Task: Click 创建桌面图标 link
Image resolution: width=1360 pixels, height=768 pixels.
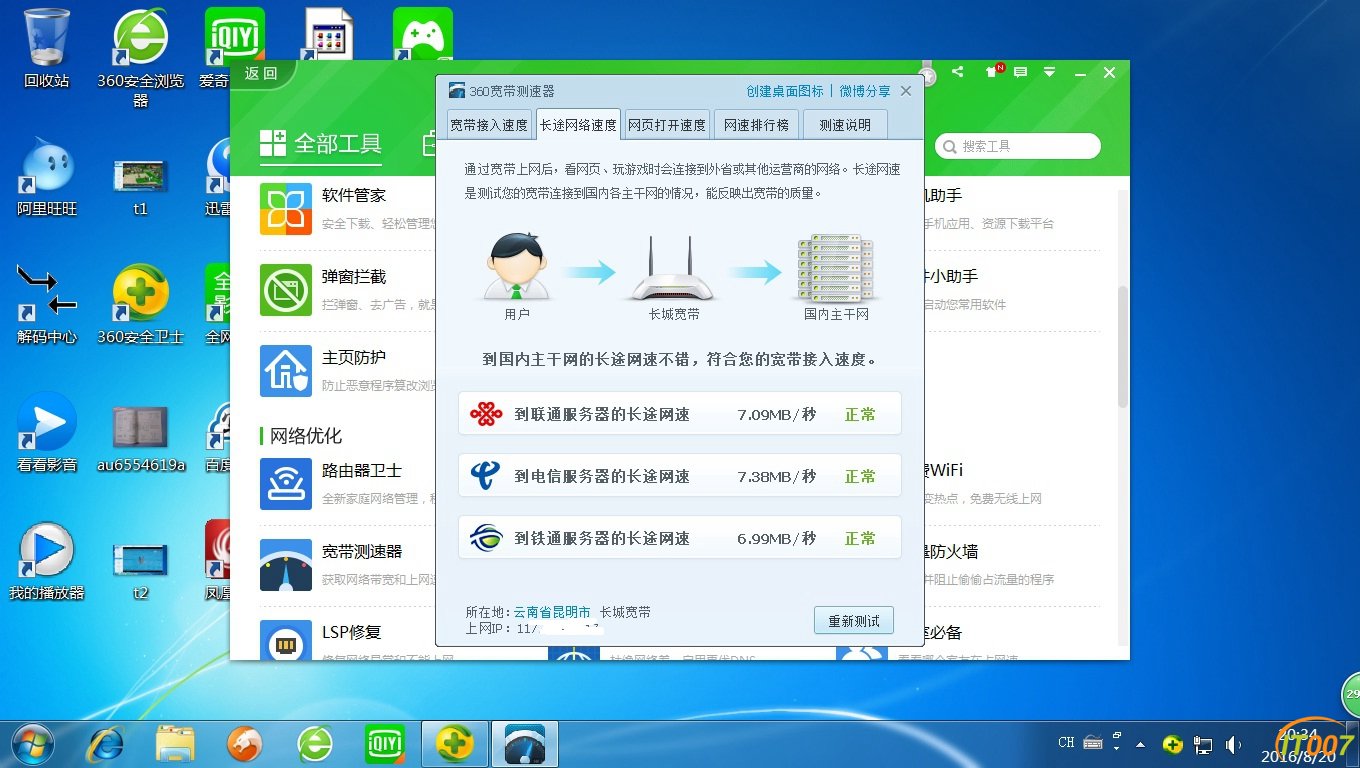Action: click(x=785, y=91)
